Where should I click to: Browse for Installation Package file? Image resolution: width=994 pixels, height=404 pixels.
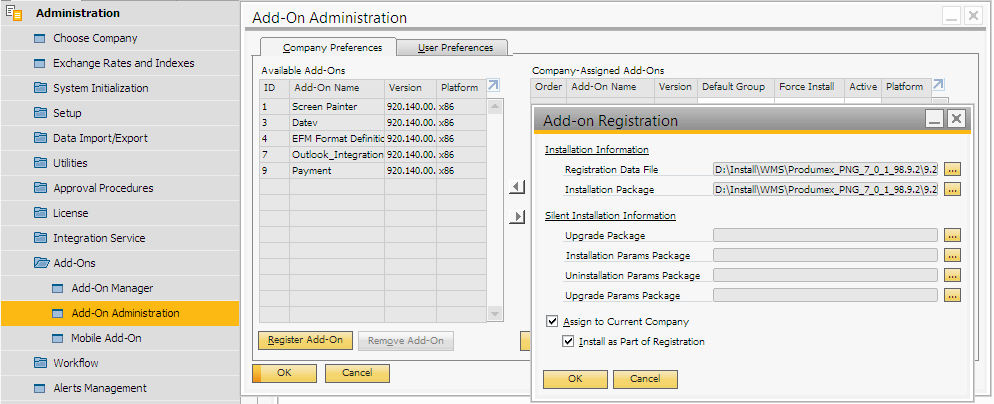coord(952,190)
